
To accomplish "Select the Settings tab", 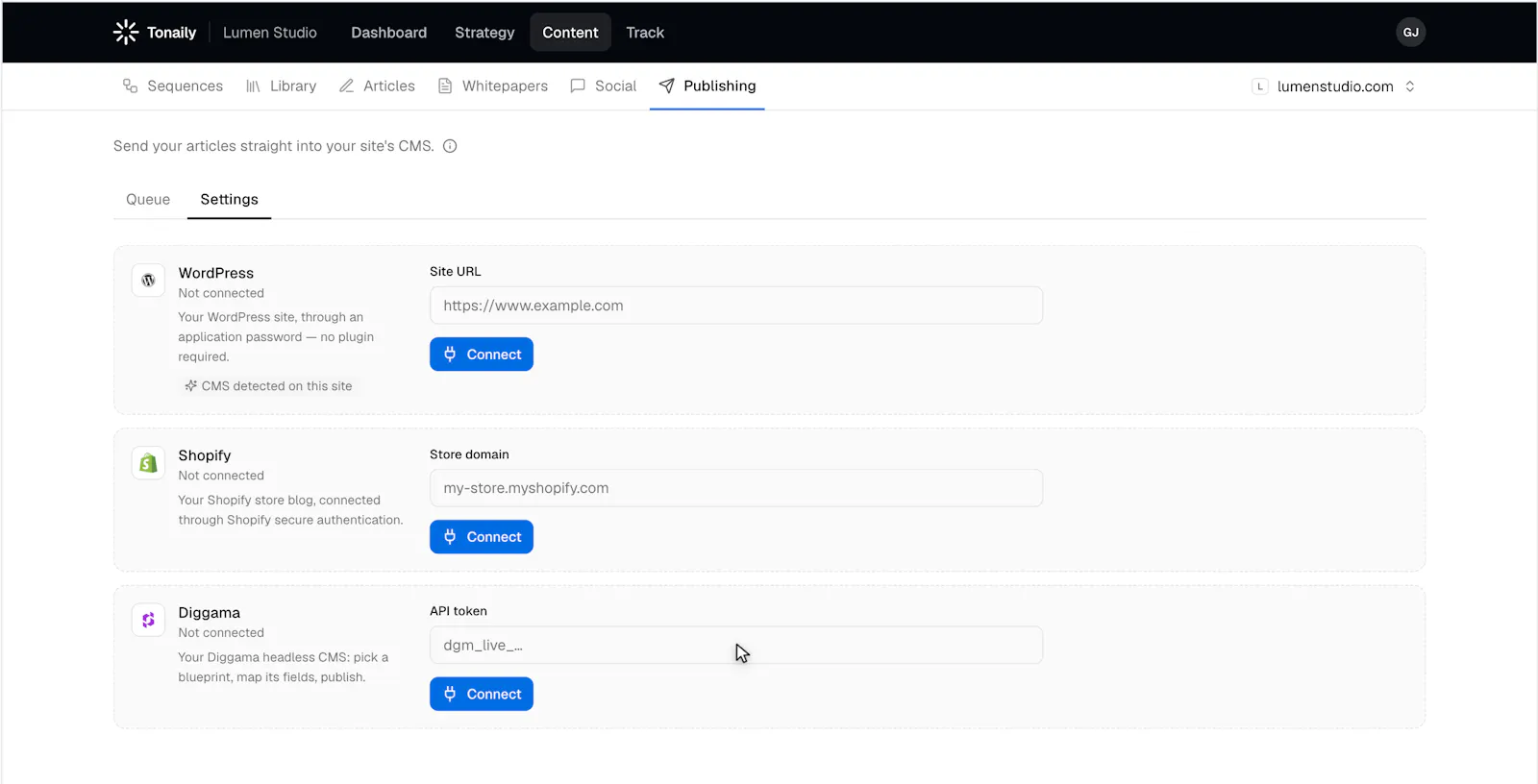I will click(x=229, y=200).
